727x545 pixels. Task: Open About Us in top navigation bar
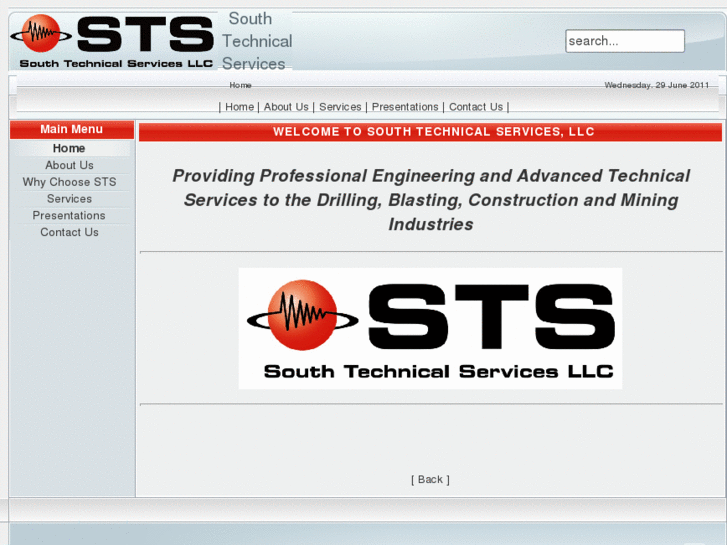(286, 107)
